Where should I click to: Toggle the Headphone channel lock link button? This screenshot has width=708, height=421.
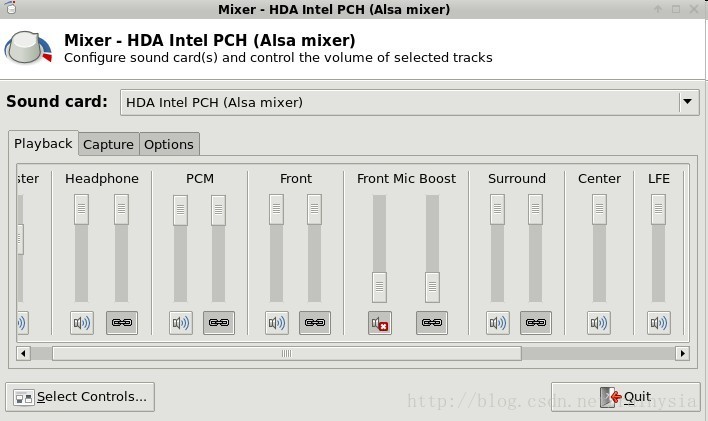click(122, 323)
